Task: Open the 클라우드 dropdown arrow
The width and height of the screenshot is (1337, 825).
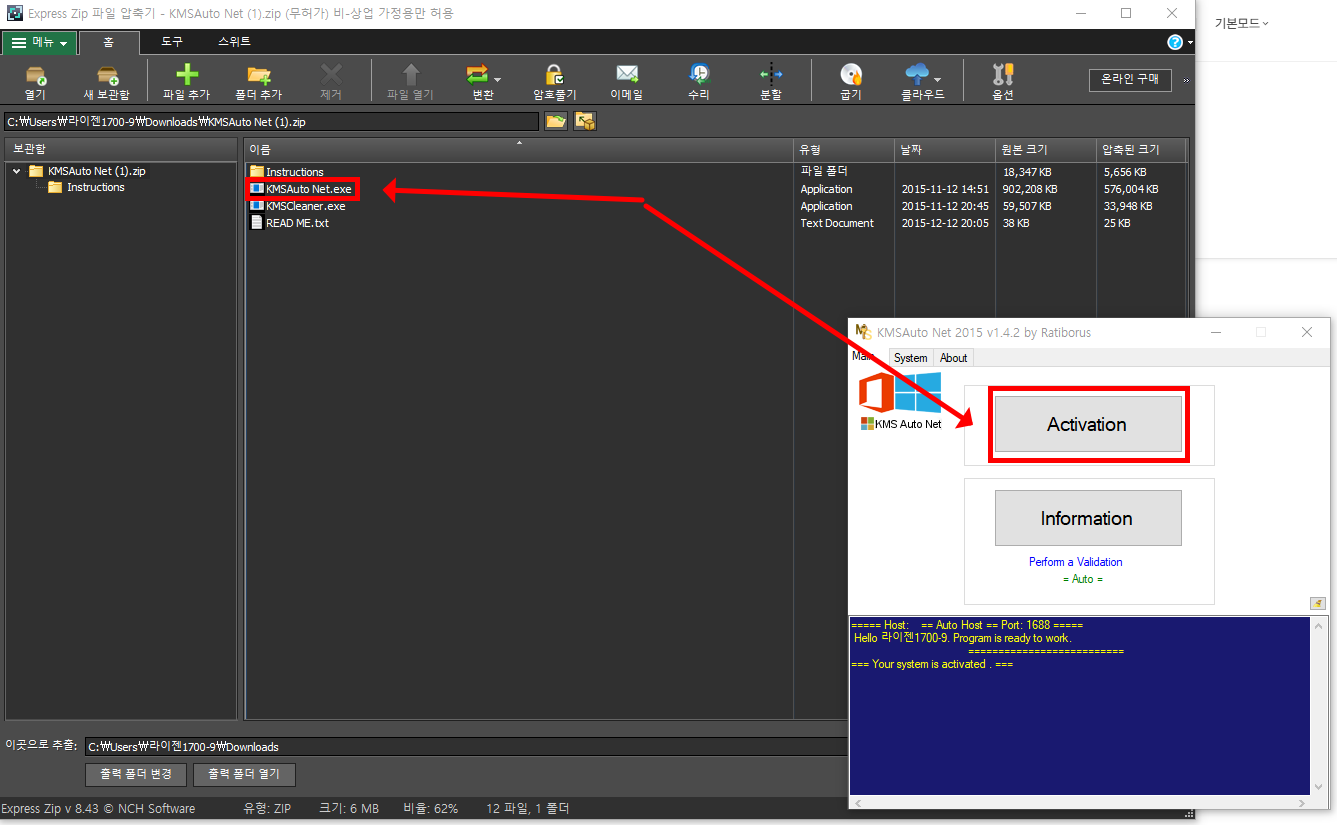Action: coord(938,79)
